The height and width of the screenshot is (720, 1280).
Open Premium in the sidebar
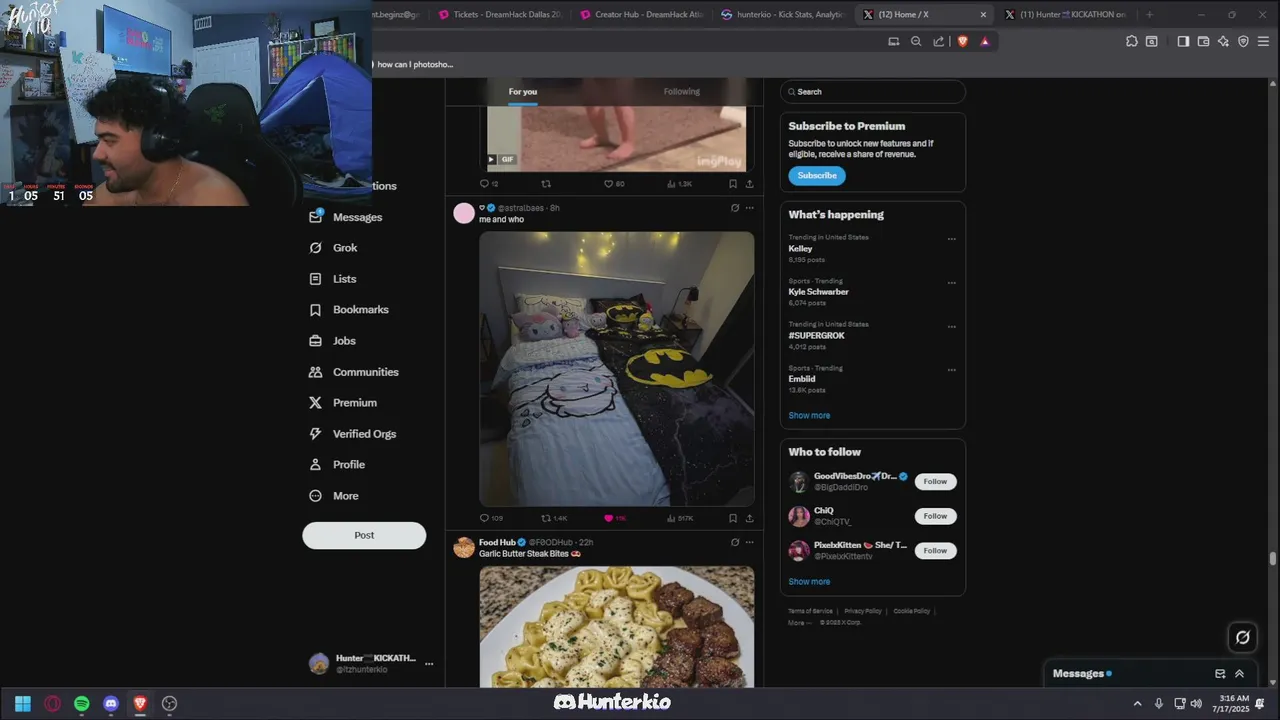[x=343, y=403]
